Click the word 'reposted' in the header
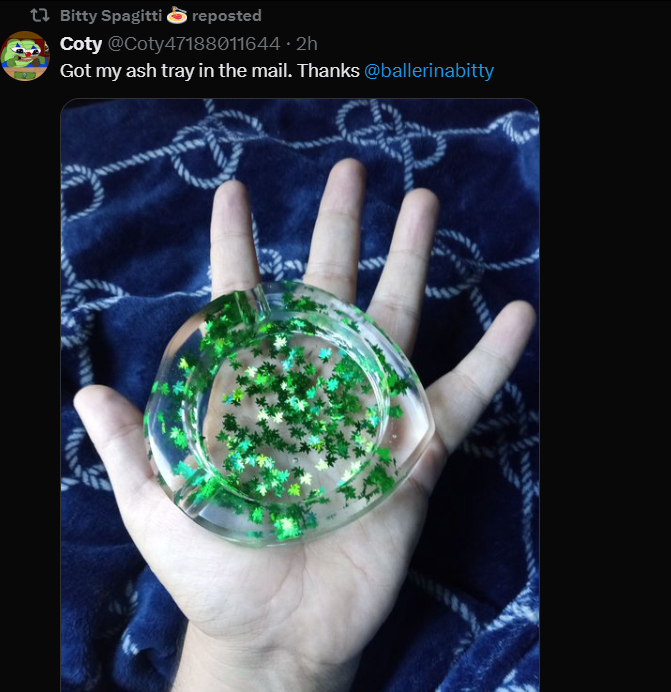671x692 pixels. coord(227,16)
